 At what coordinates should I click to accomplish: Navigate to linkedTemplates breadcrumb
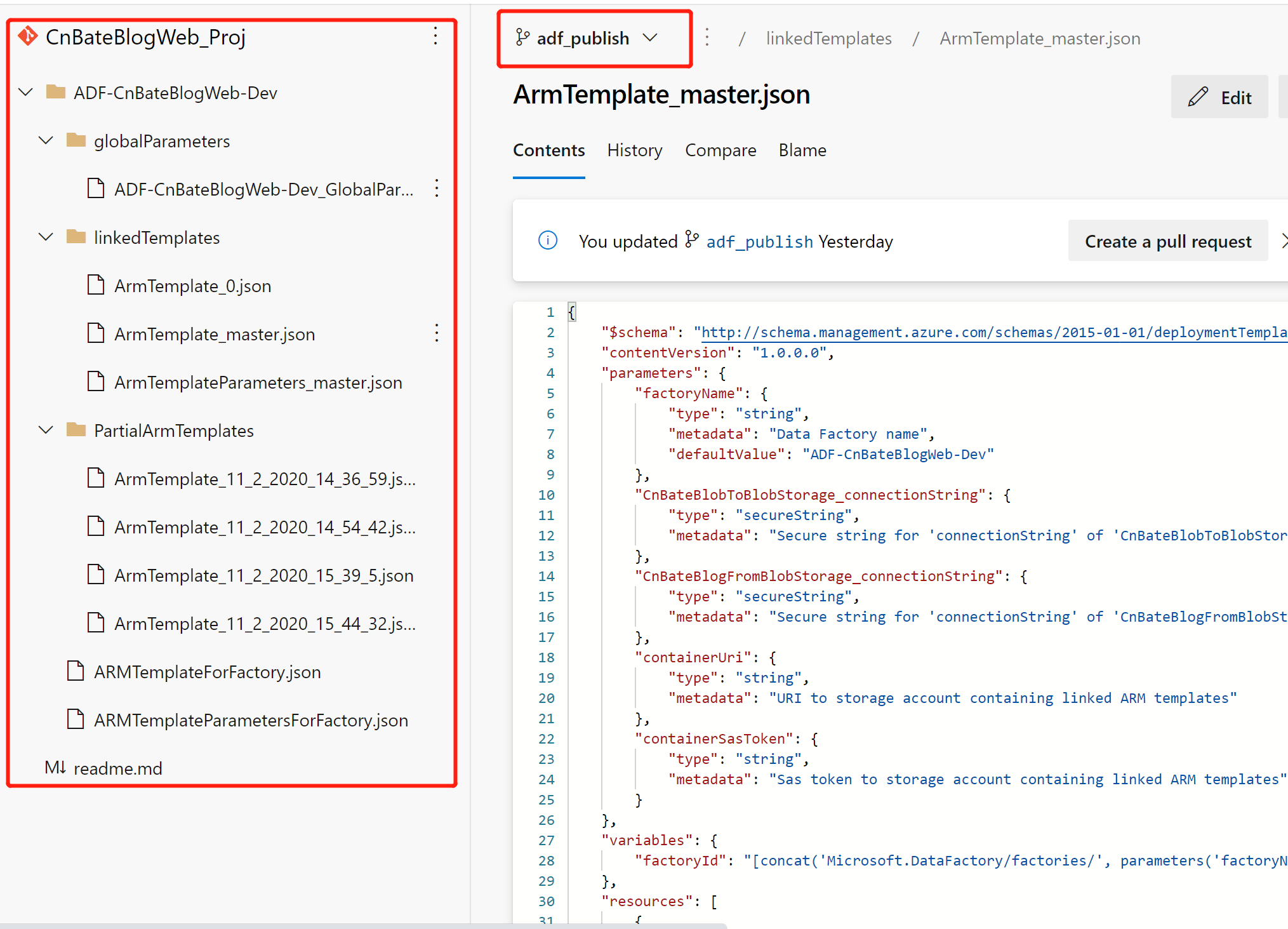[x=828, y=38]
